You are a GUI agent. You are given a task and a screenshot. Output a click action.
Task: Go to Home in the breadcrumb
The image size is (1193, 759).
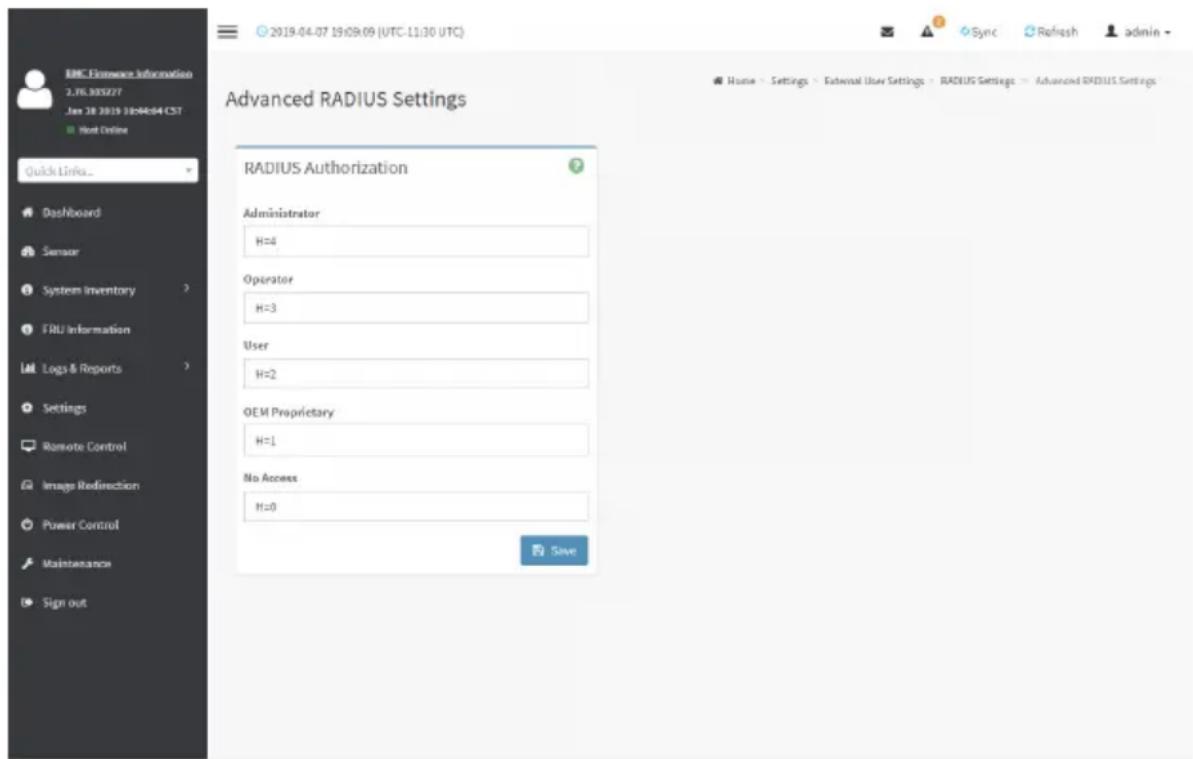pos(734,81)
